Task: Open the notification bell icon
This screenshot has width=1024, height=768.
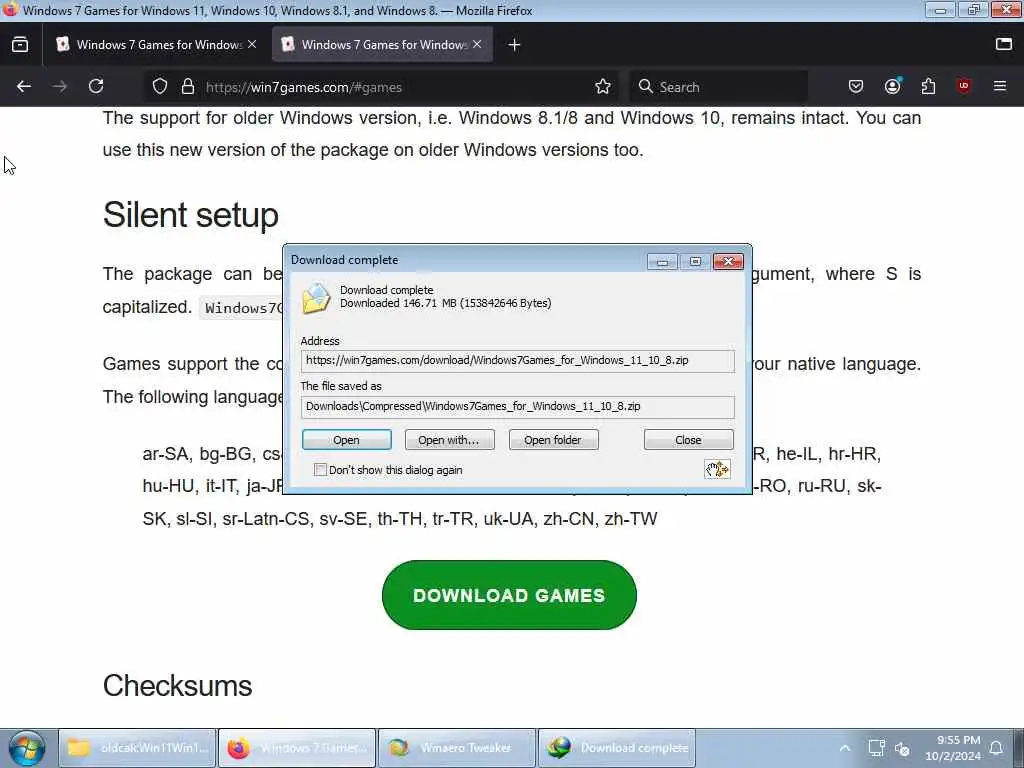Action: [997, 748]
